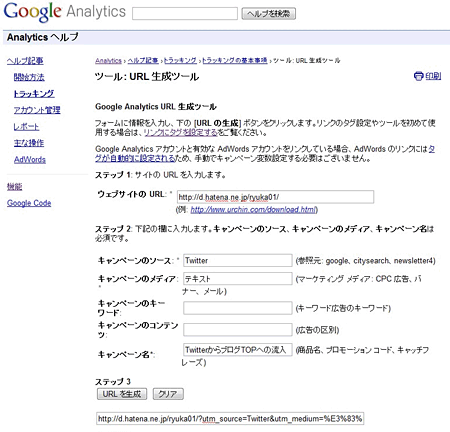Click the クリア button

pyautogui.click(x=168, y=394)
